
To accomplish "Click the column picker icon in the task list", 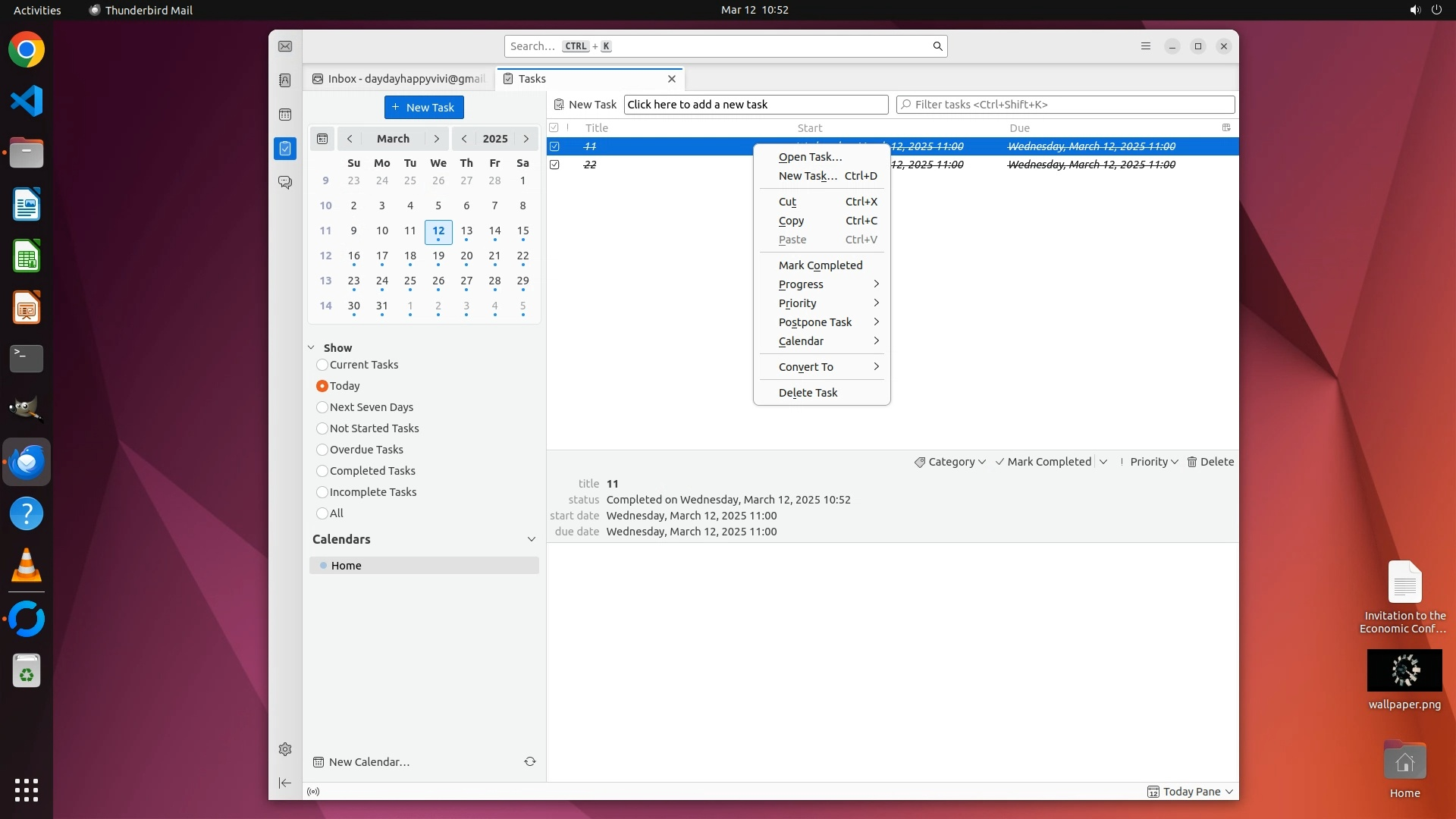I will pyautogui.click(x=1226, y=127).
